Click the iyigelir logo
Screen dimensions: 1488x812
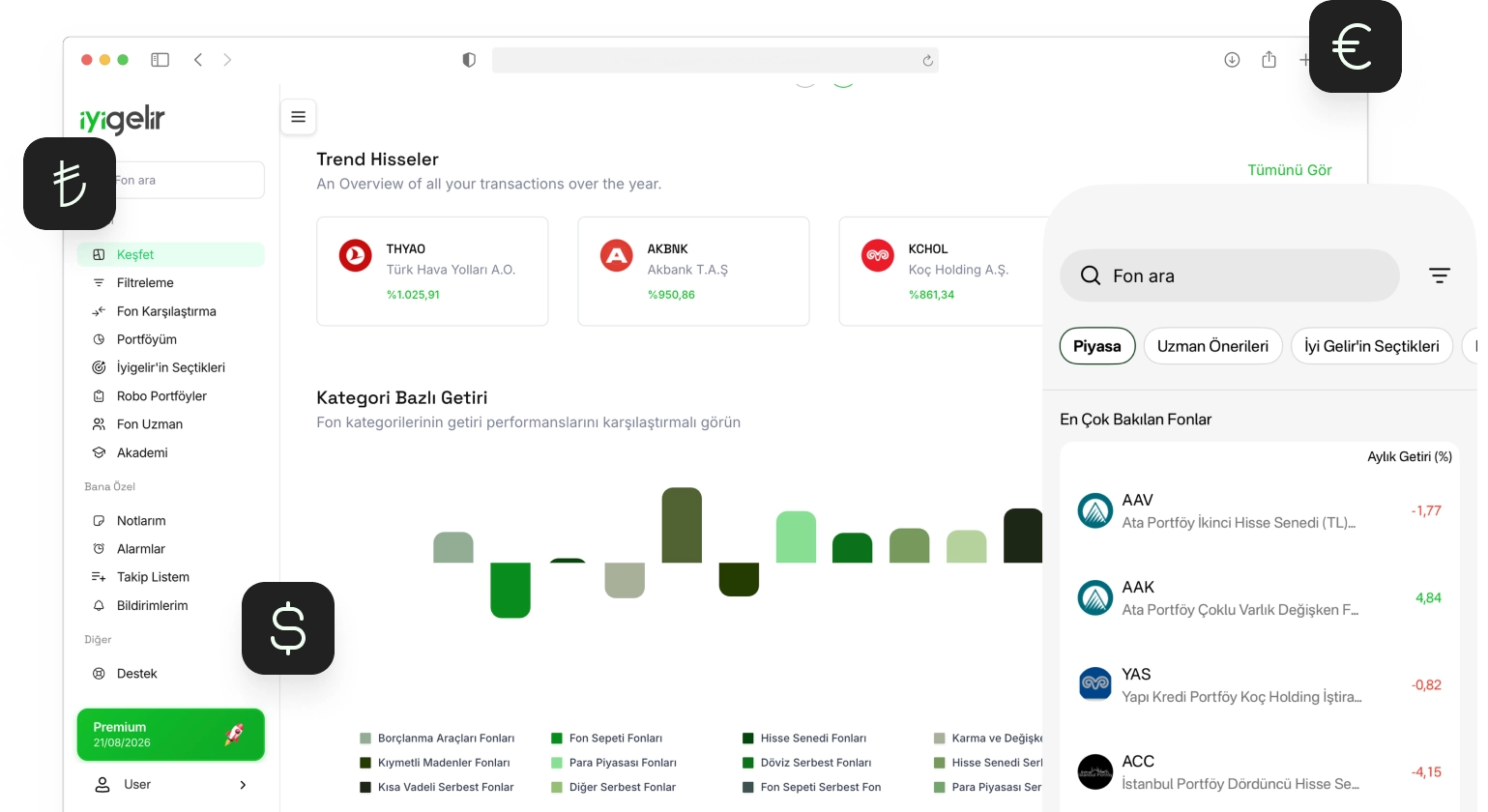pos(122,119)
